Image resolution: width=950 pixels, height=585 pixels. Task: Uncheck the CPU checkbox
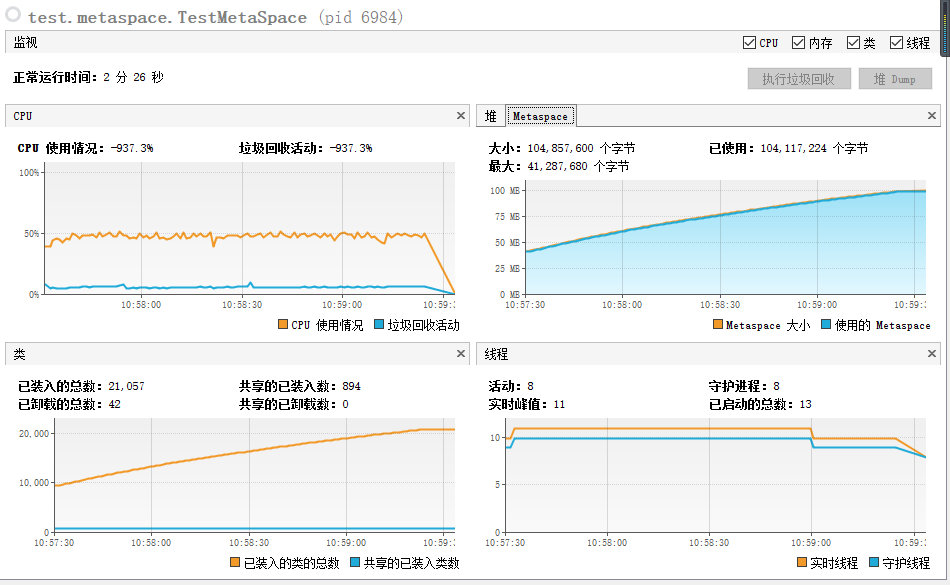pos(749,42)
